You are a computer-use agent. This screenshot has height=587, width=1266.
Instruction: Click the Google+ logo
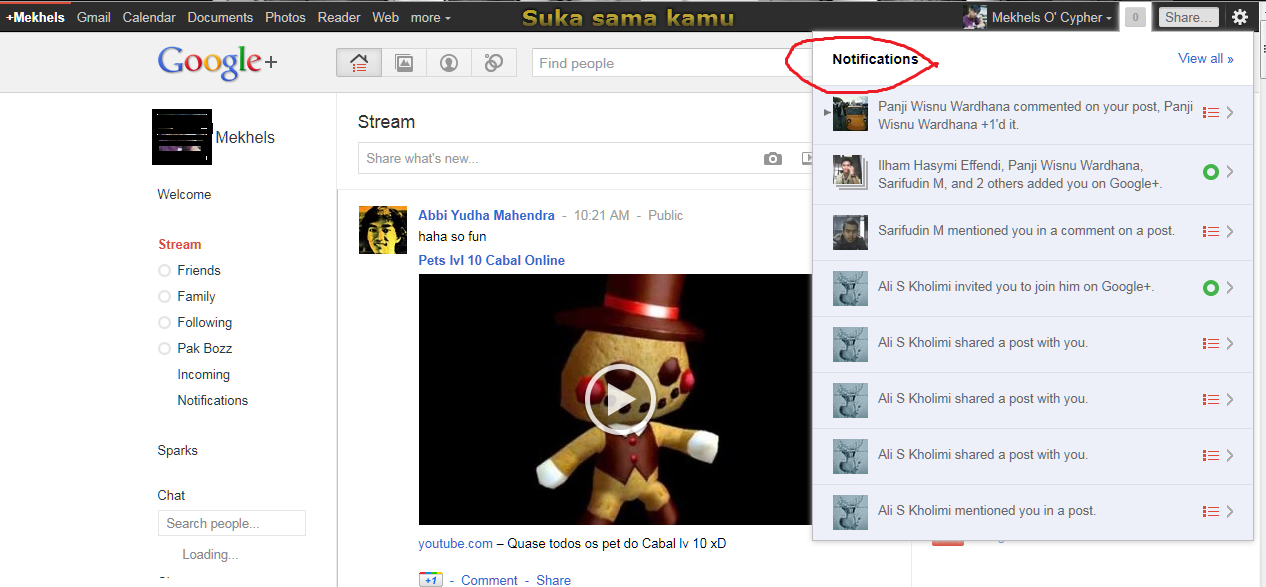pos(217,63)
